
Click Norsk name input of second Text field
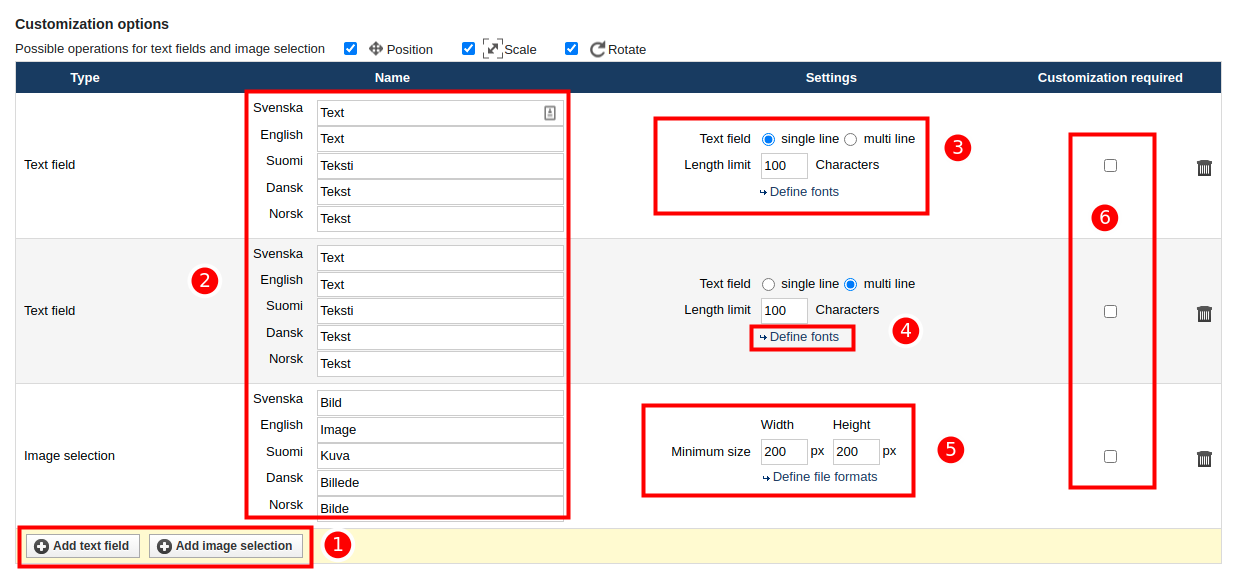[x=440, y=364]
